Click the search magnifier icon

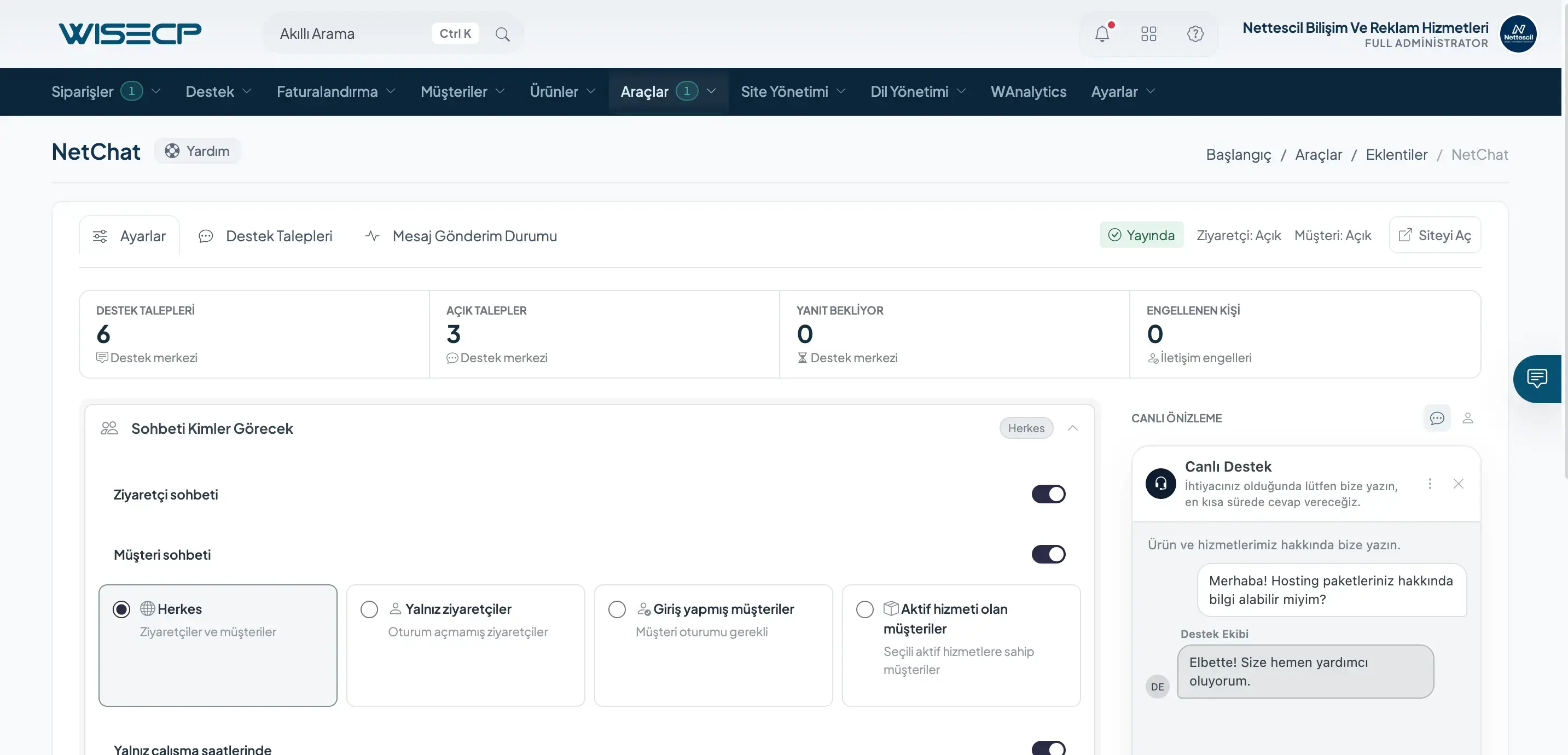pos(502,34)
